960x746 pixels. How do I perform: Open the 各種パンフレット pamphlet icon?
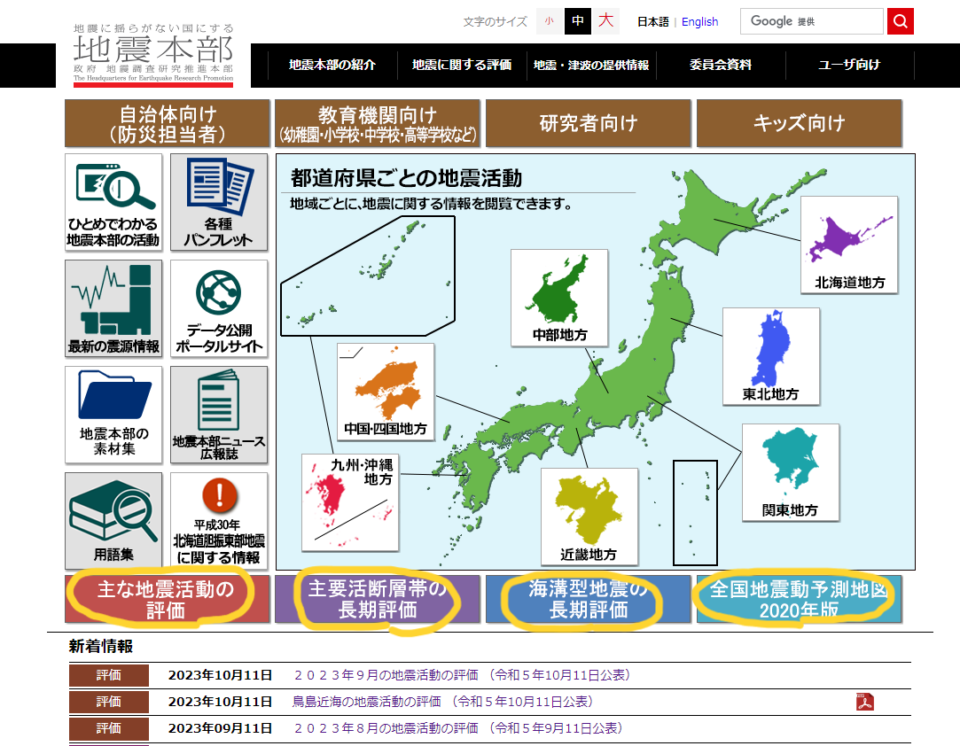(x=219, y=202)
